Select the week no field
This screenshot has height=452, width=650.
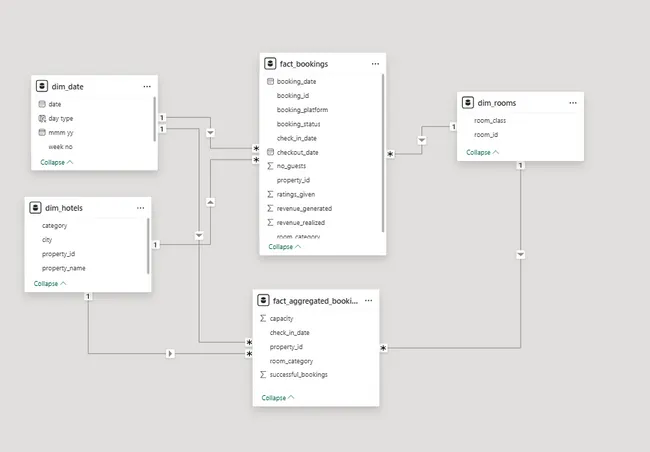point(60,146)
